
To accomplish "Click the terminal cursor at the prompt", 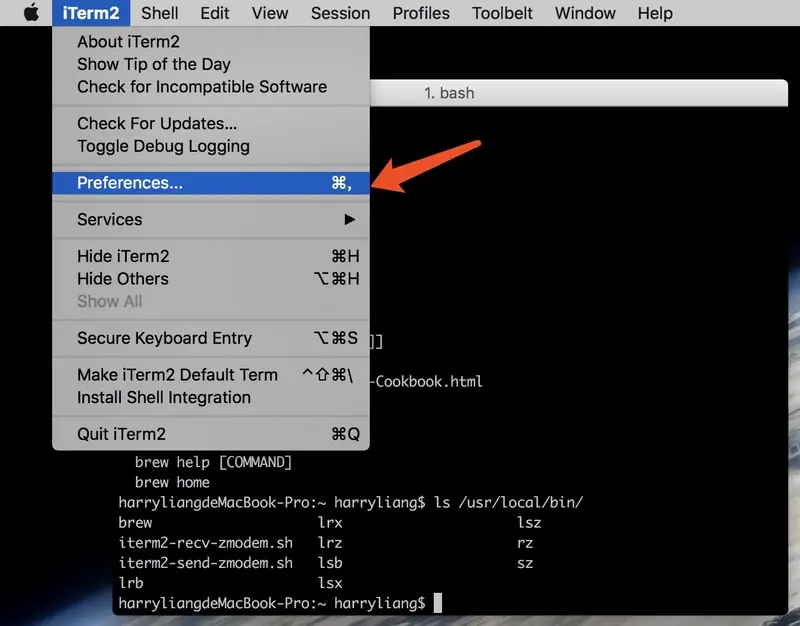I will [438, 603].
